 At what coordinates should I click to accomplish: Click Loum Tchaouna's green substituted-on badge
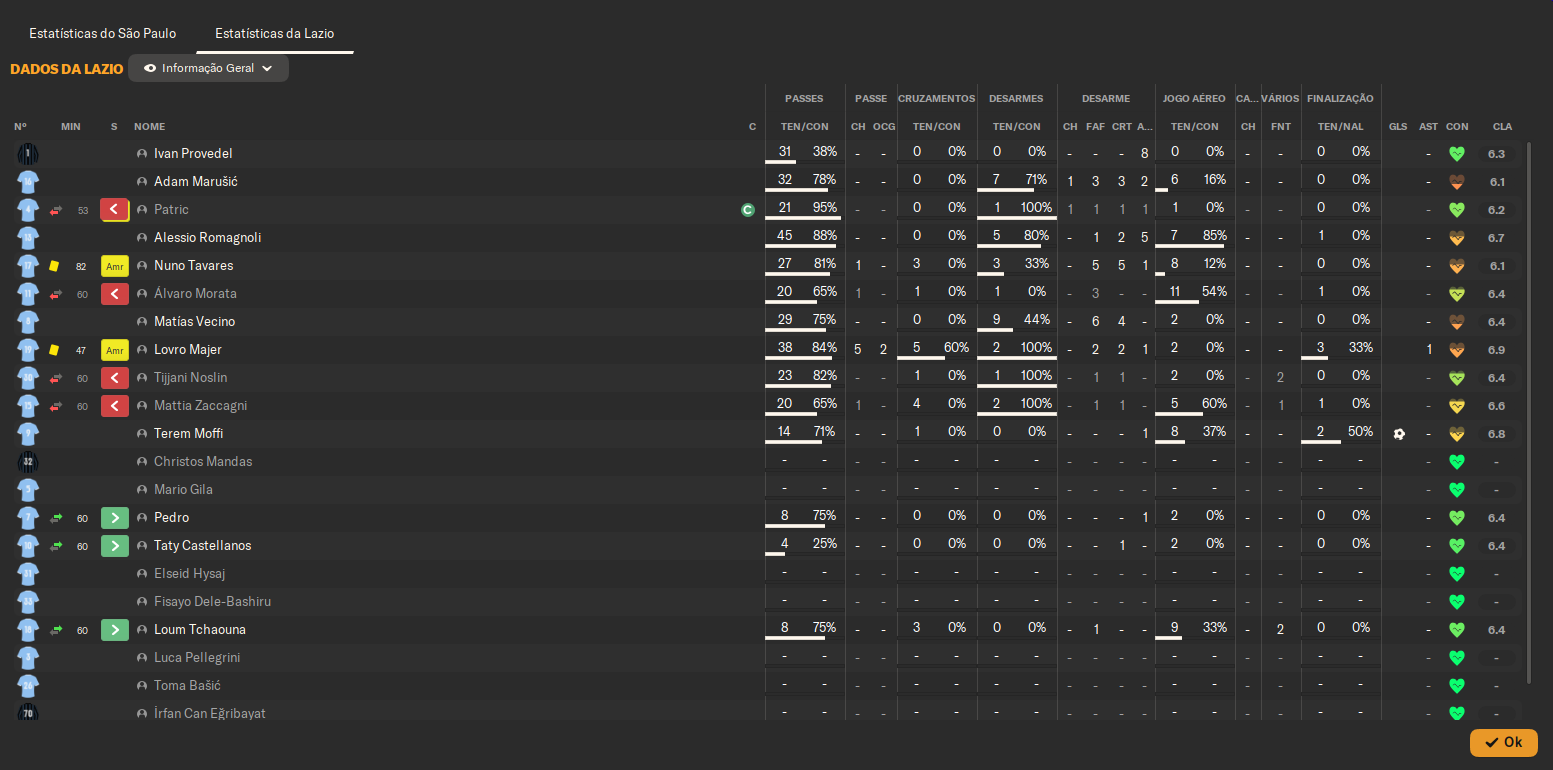tap(115, 630)
